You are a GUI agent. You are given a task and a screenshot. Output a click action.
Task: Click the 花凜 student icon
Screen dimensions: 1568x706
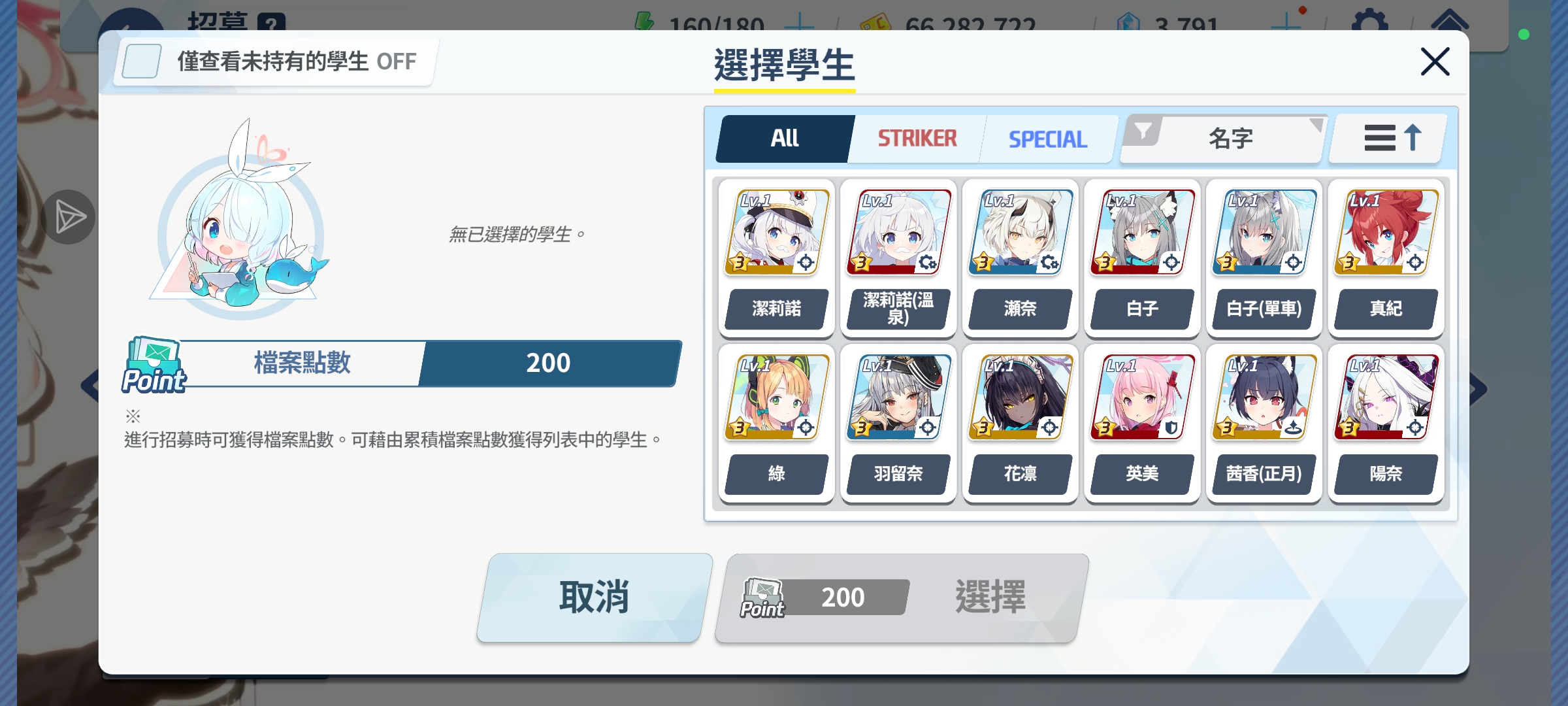1021,397
